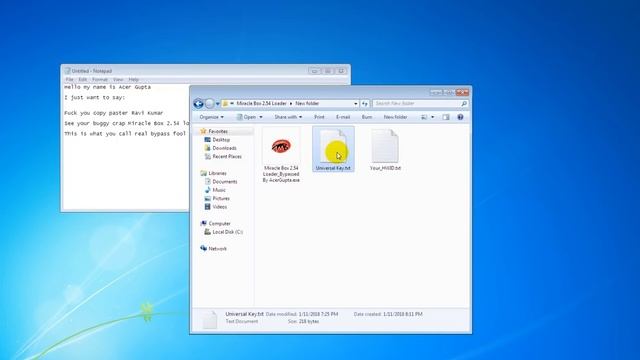The height and width of the screenshot is (360, 640).
Task: Open the Organize menu
Action: (x=211, y=117)
